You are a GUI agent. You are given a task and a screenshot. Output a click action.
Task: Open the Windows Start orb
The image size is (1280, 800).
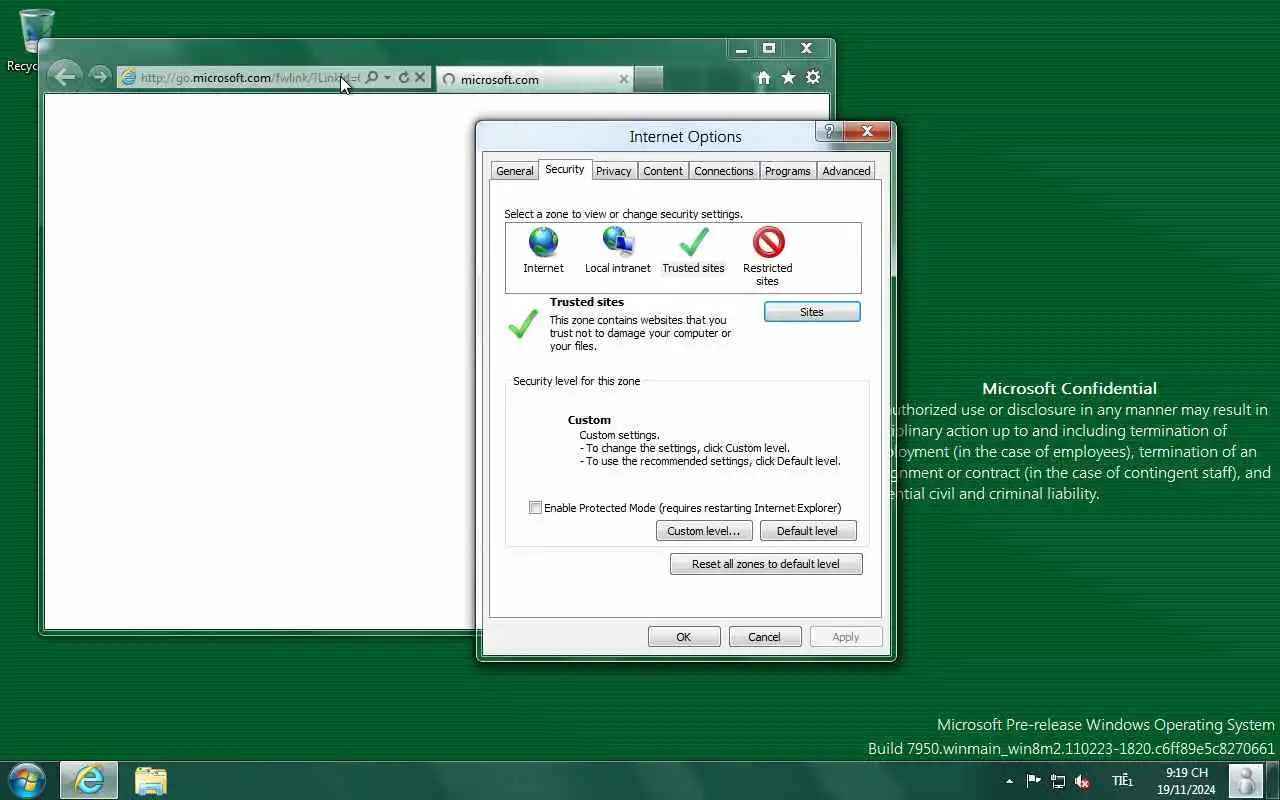[26, 780]
